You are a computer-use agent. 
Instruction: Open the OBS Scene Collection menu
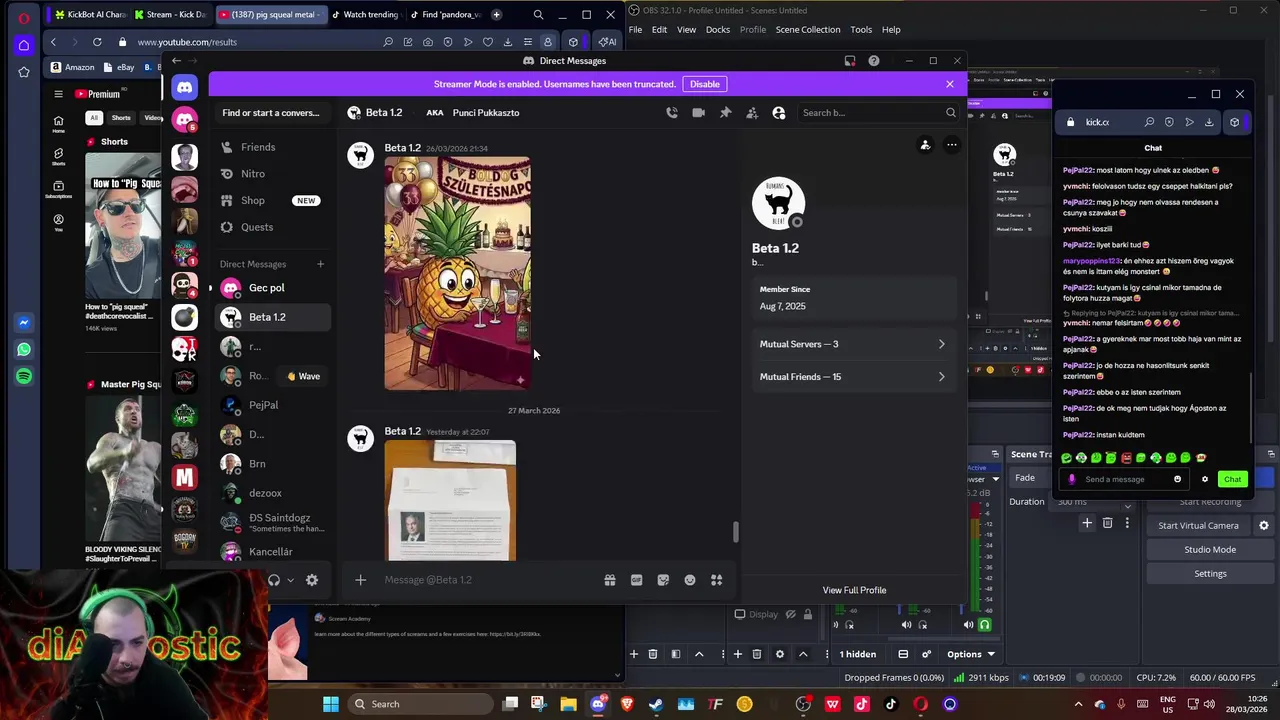[808, 30]
